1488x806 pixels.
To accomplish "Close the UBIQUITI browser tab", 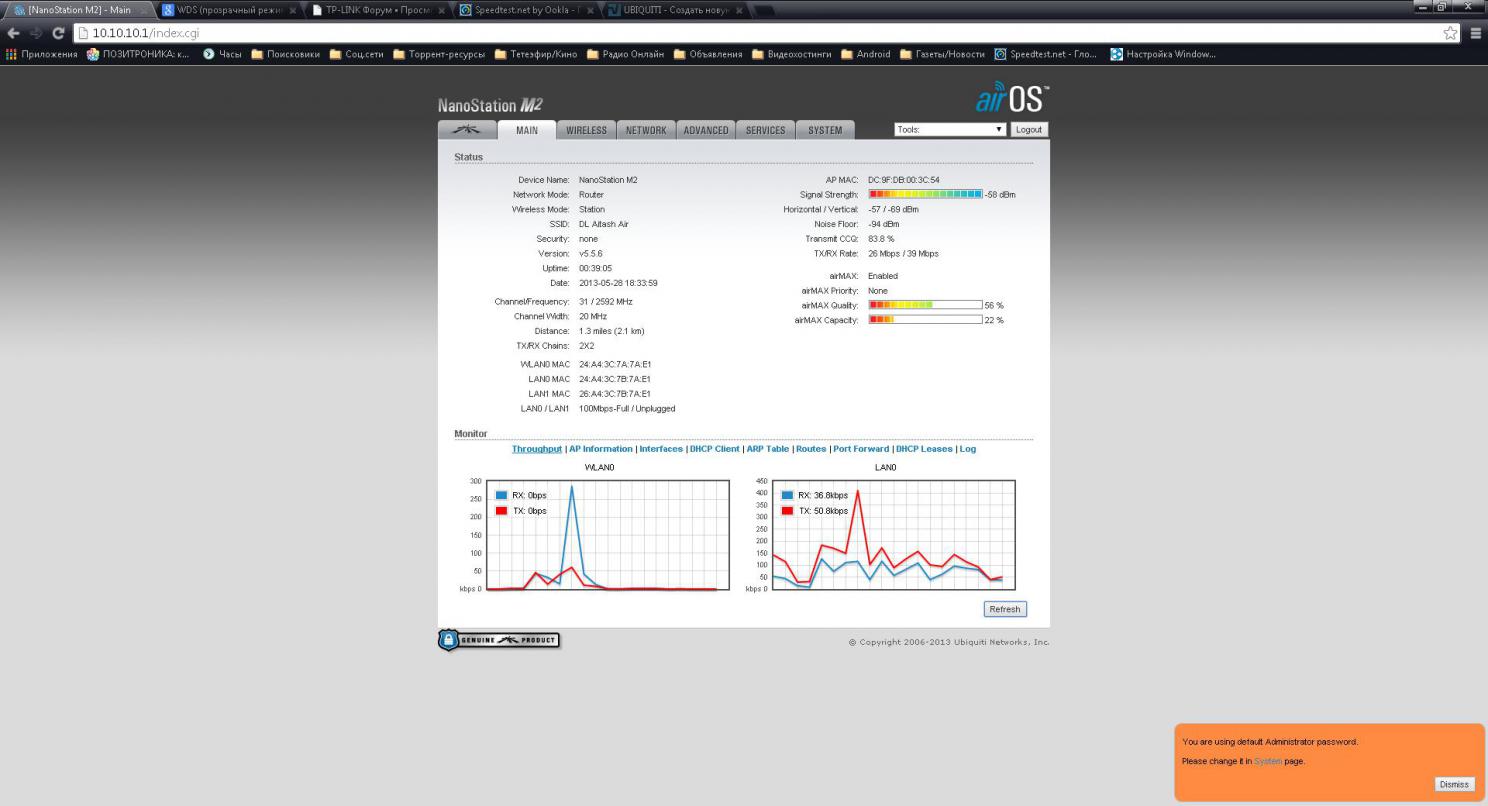I will (x=739, y=10).
